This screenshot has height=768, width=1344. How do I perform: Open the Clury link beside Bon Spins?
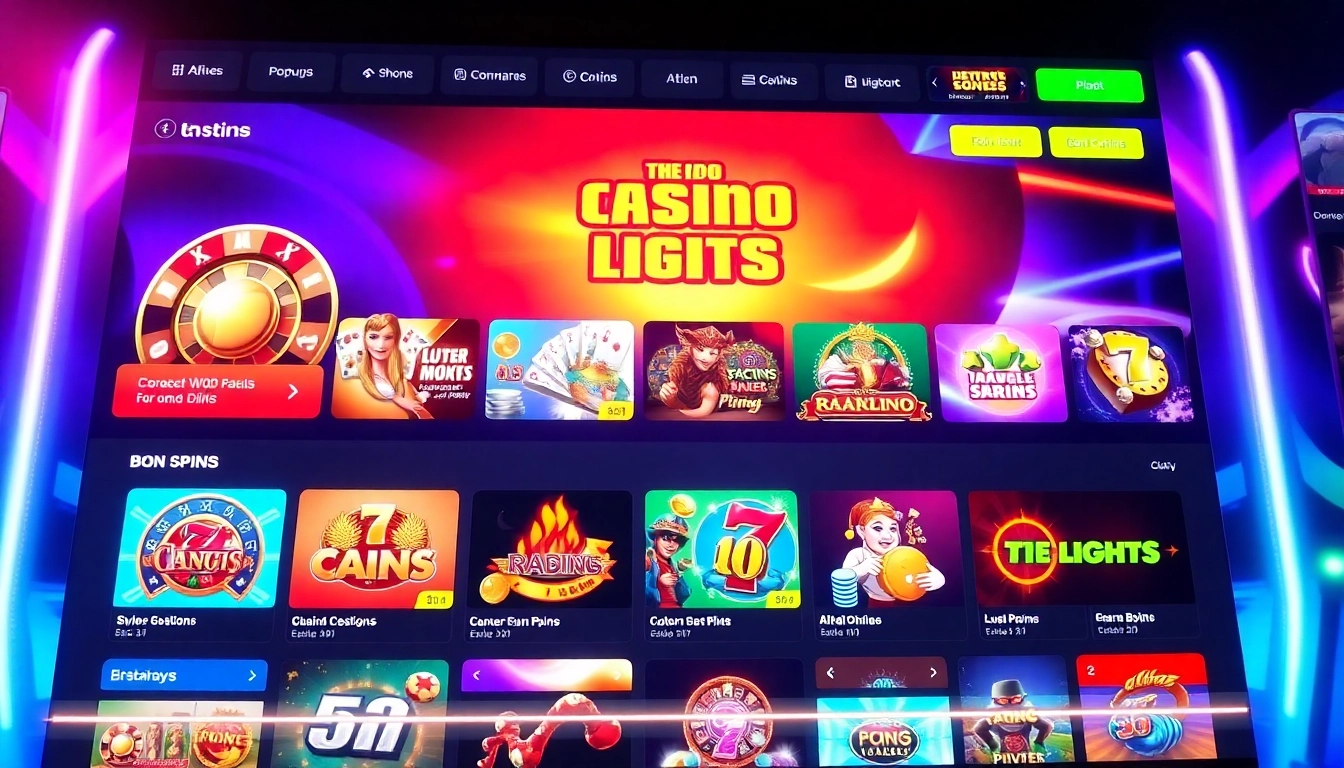[x=1162, y=465]
